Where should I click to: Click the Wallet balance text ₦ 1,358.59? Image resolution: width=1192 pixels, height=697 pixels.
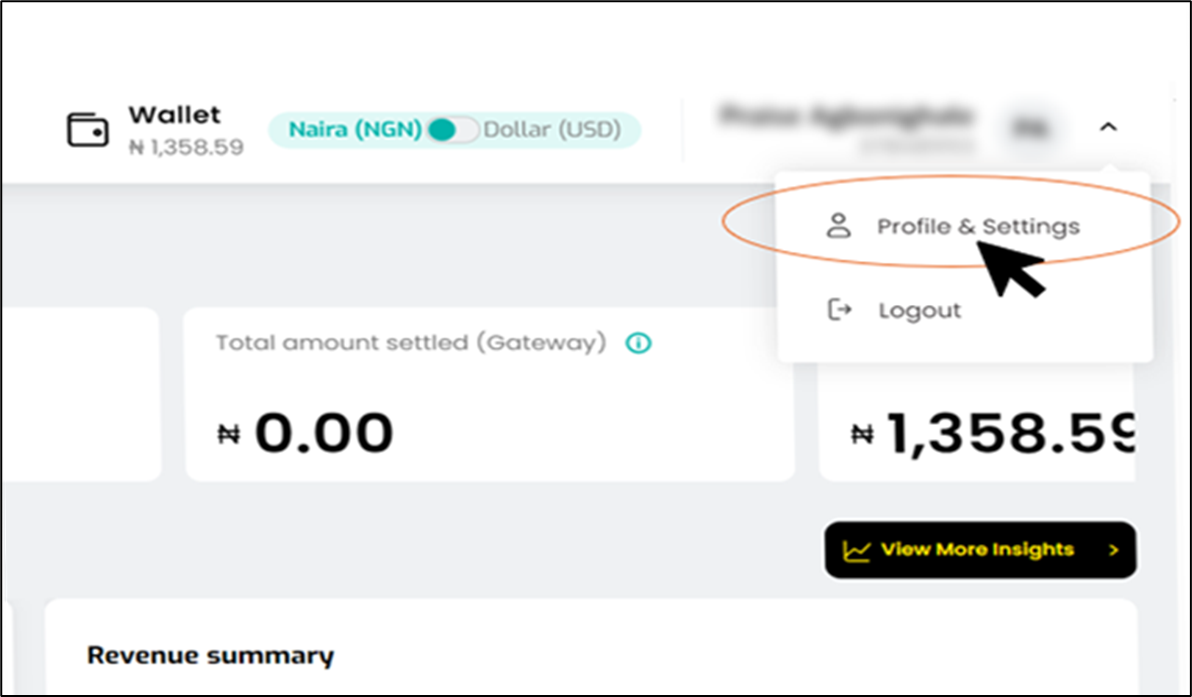click(186, 147)
